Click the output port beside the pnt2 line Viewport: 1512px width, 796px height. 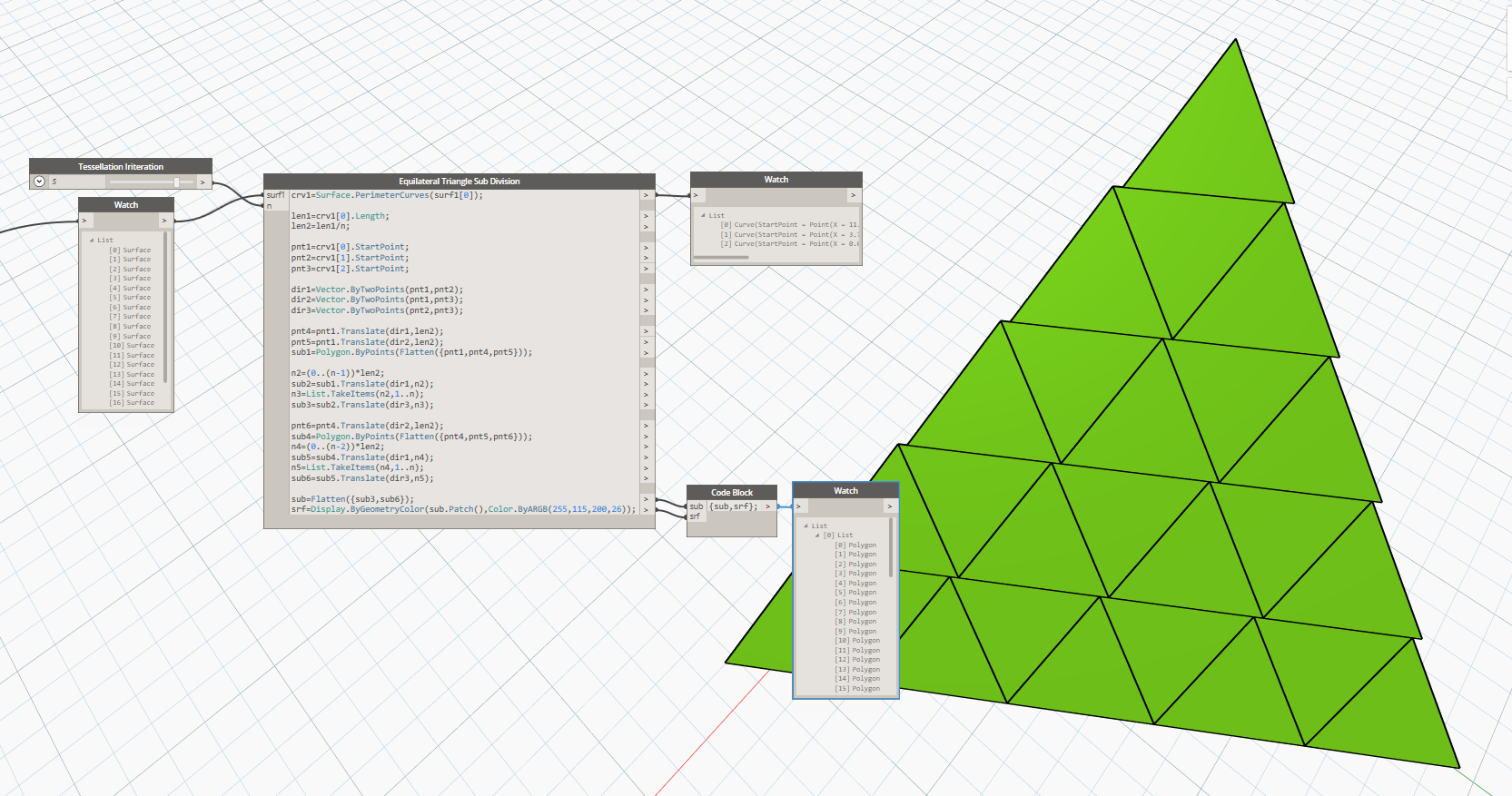point(646,258)
